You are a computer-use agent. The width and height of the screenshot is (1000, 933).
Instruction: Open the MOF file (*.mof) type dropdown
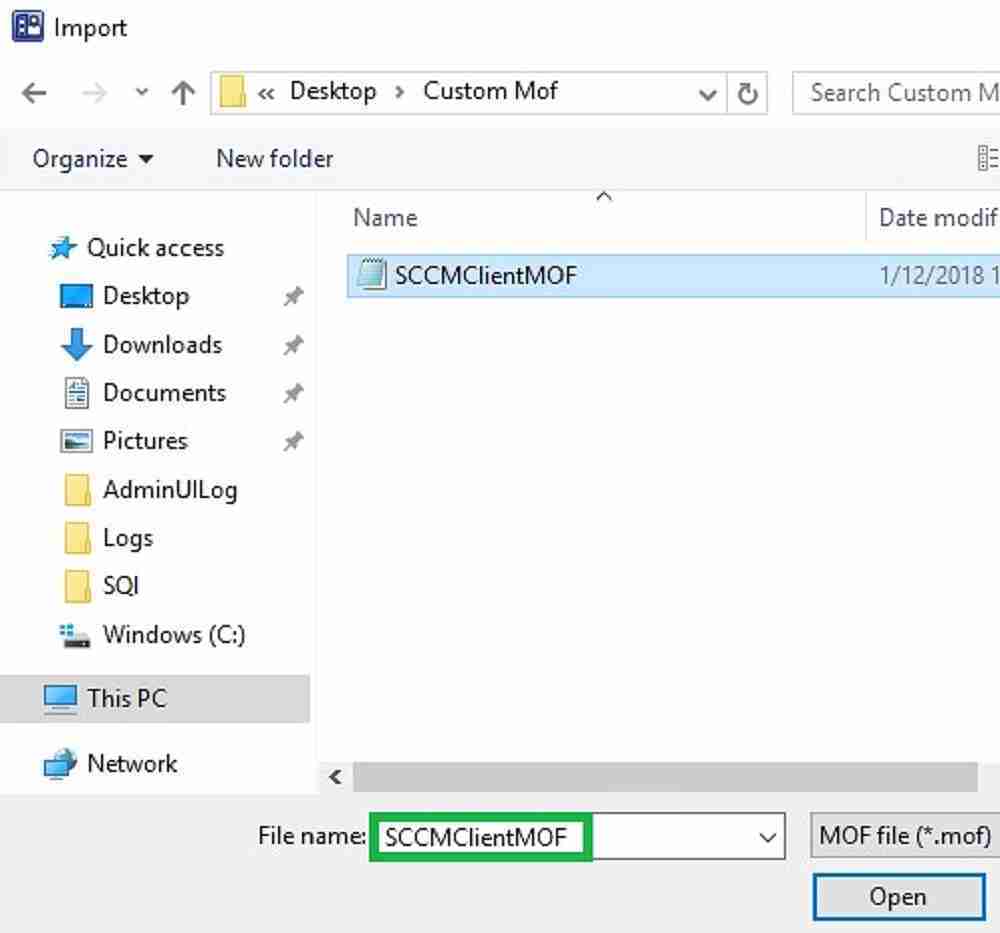pyautogui.click(x=905, y=835)
